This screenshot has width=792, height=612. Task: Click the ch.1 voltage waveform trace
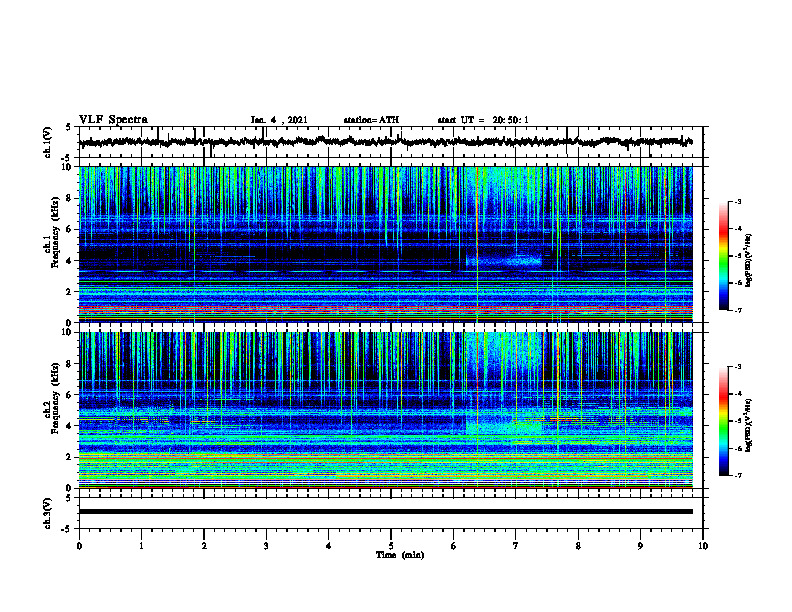385,142
